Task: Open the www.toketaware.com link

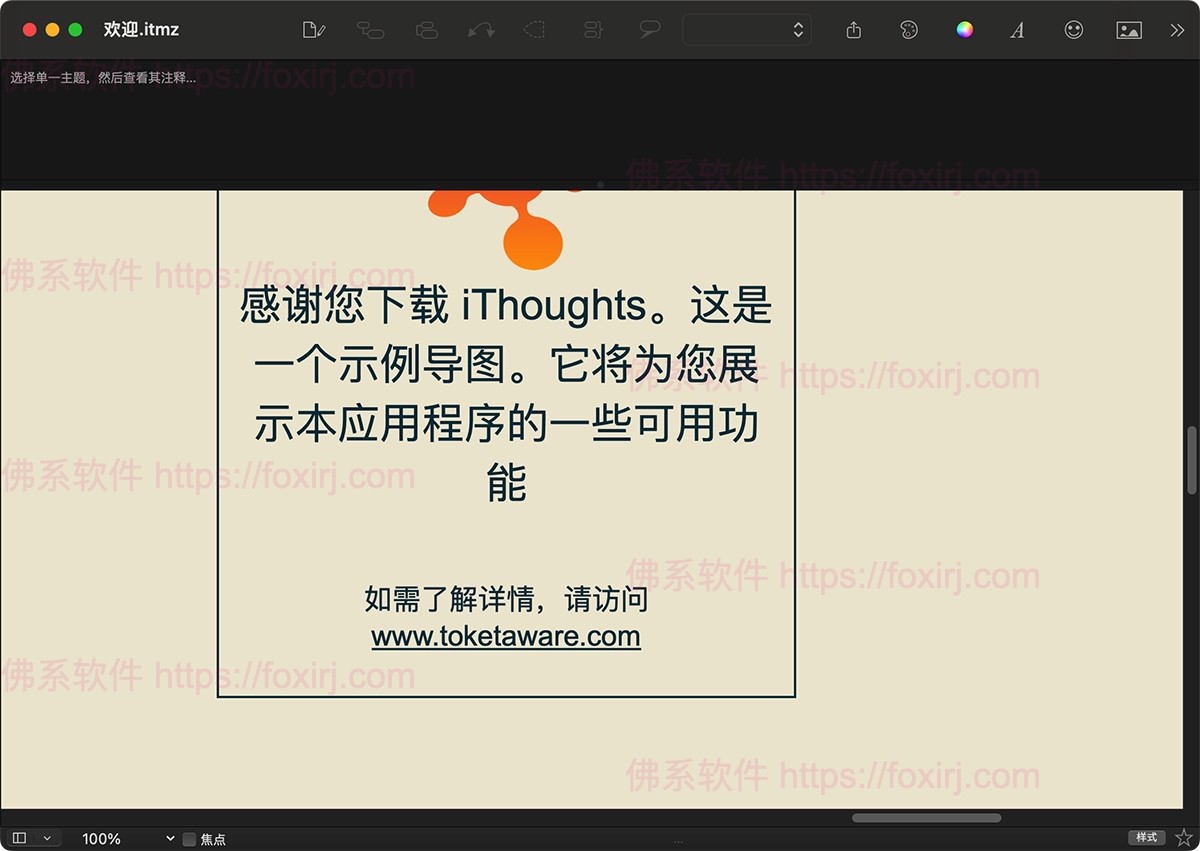Action: coord(506,637)
